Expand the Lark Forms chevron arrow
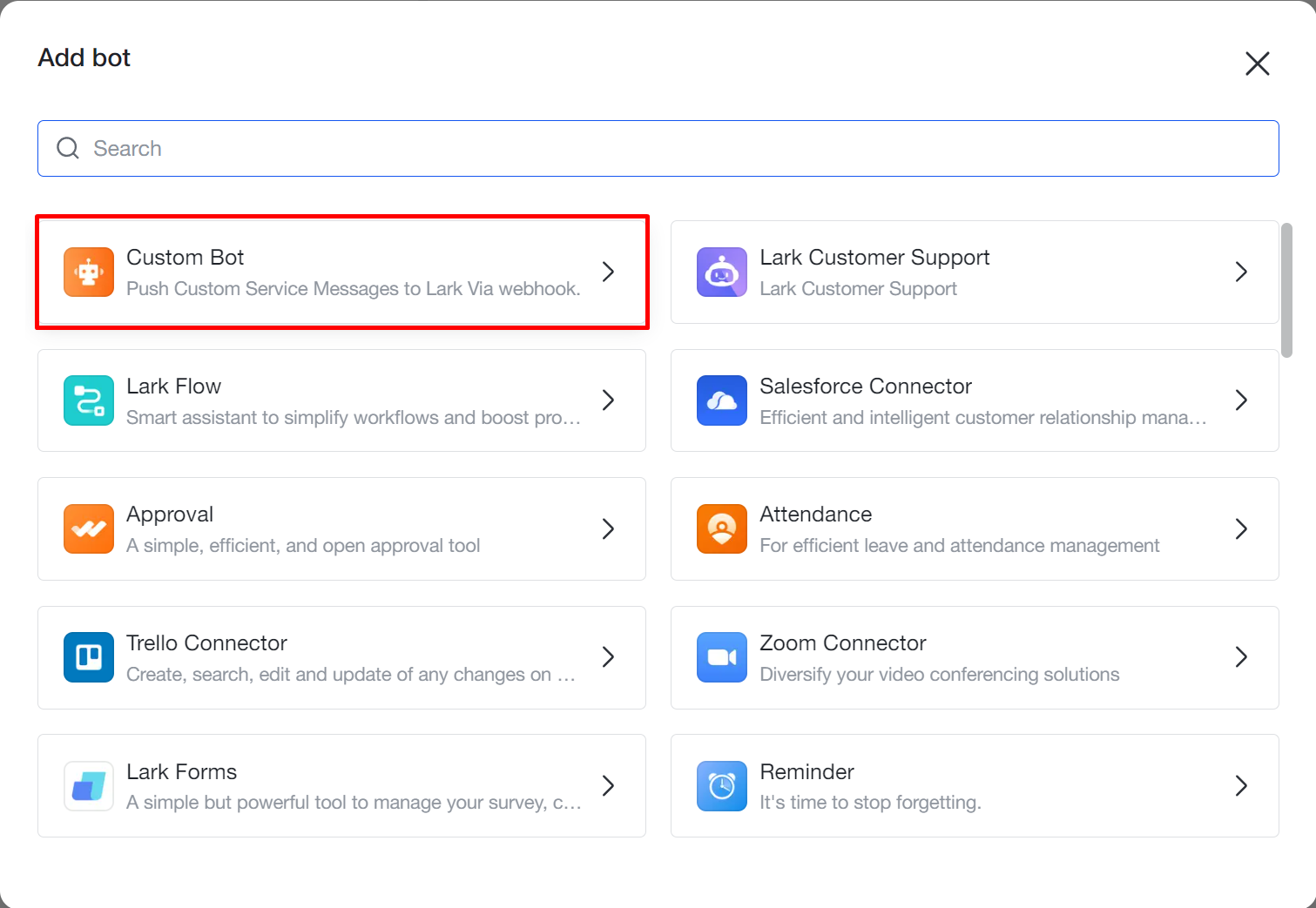The width and height of the screenshot is (1316, 908). tap(609, 786)
